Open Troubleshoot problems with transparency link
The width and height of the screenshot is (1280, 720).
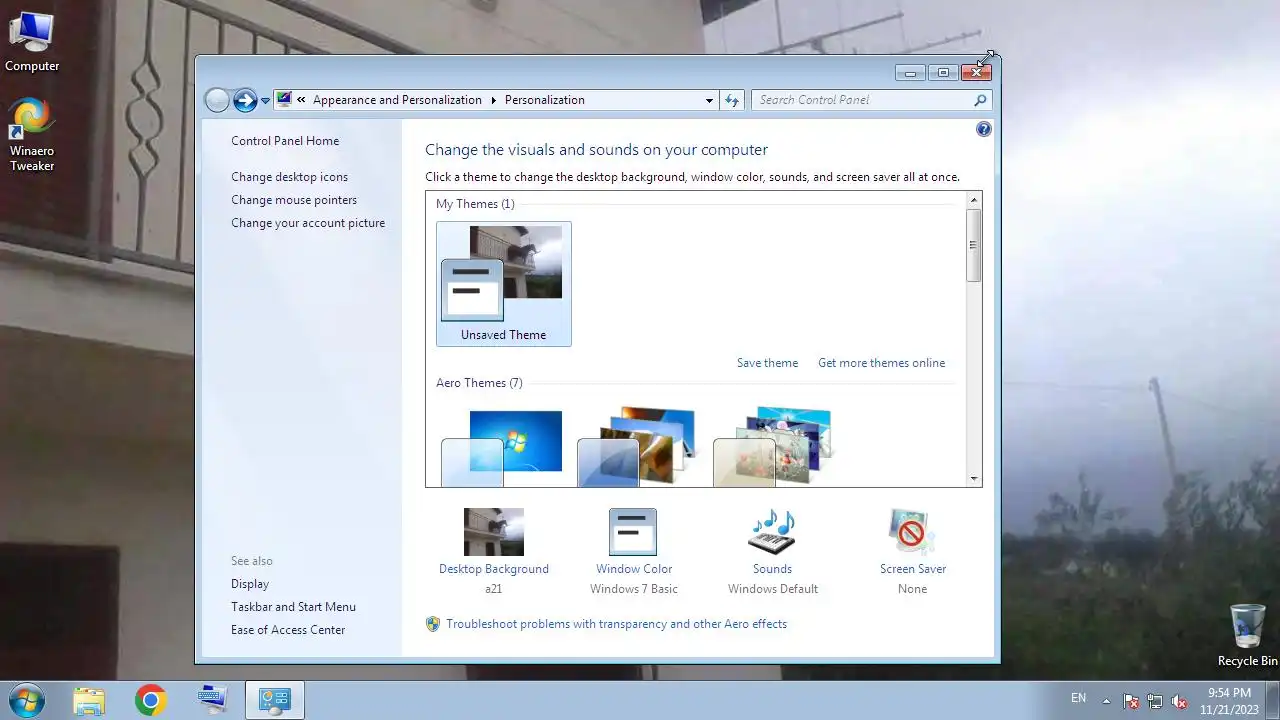point(616,624)
